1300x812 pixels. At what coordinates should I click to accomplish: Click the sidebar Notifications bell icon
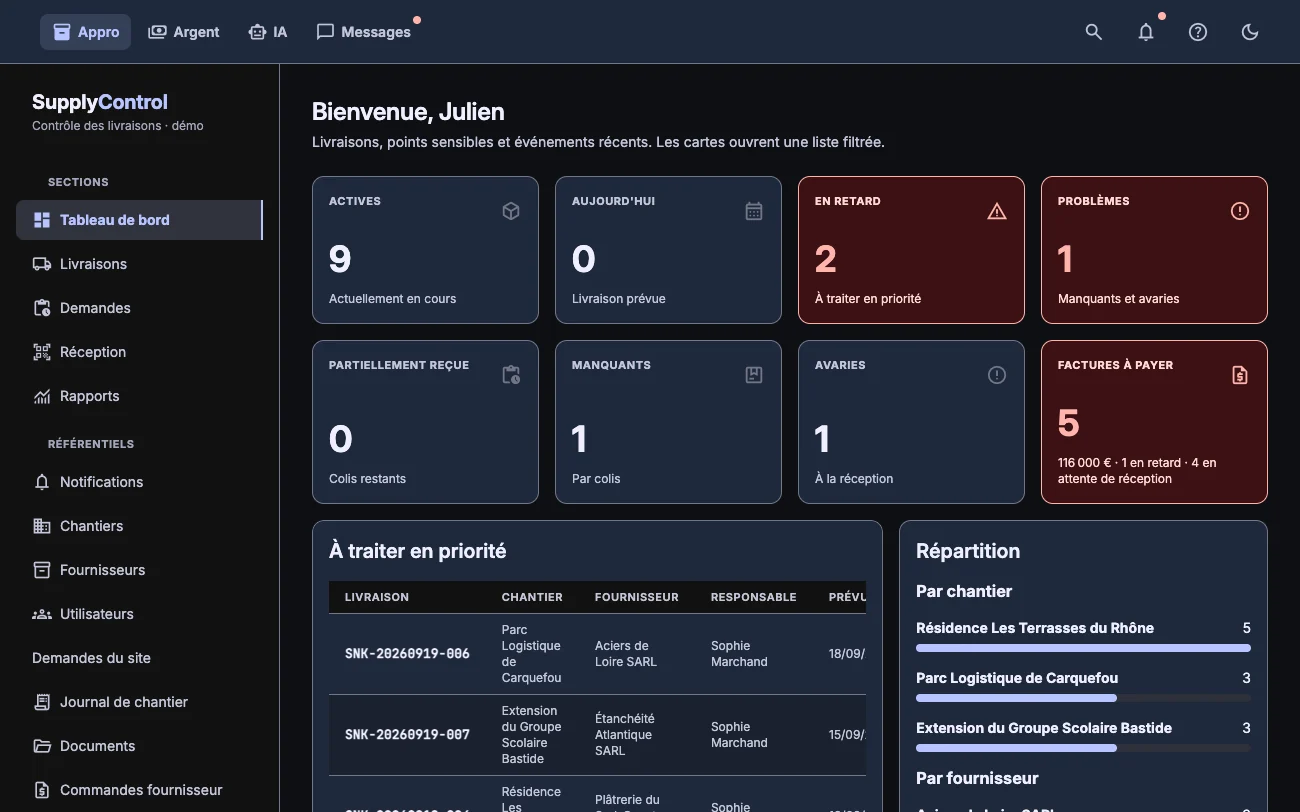point(42,482)
